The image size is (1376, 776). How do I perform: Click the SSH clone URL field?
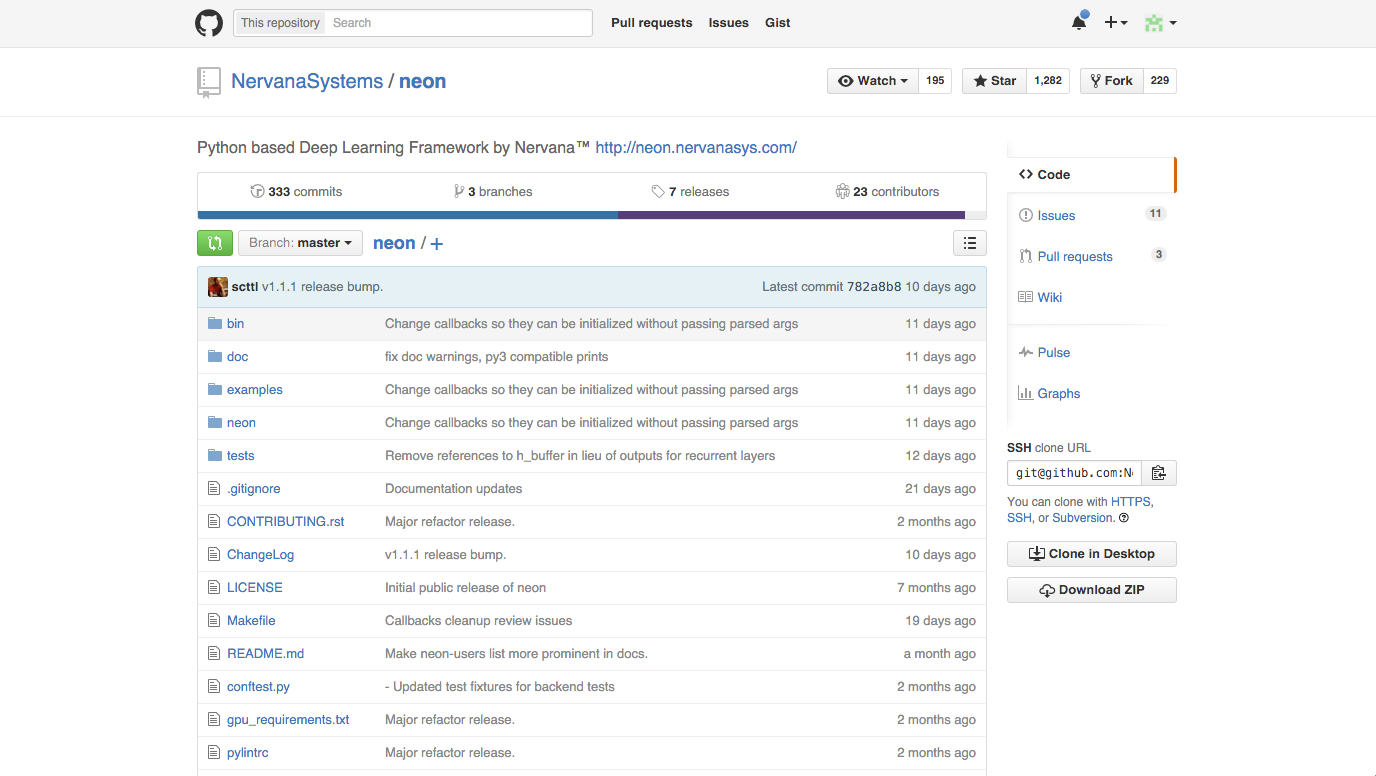point(1074,474)
